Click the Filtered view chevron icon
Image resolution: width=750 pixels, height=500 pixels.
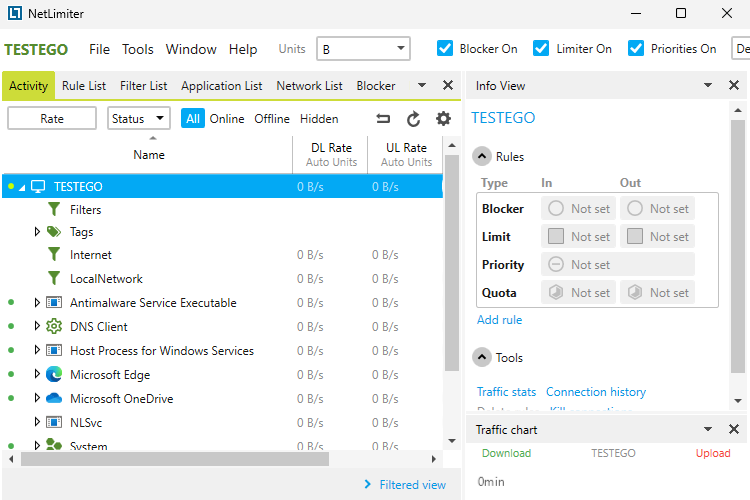tap(367, 485)
